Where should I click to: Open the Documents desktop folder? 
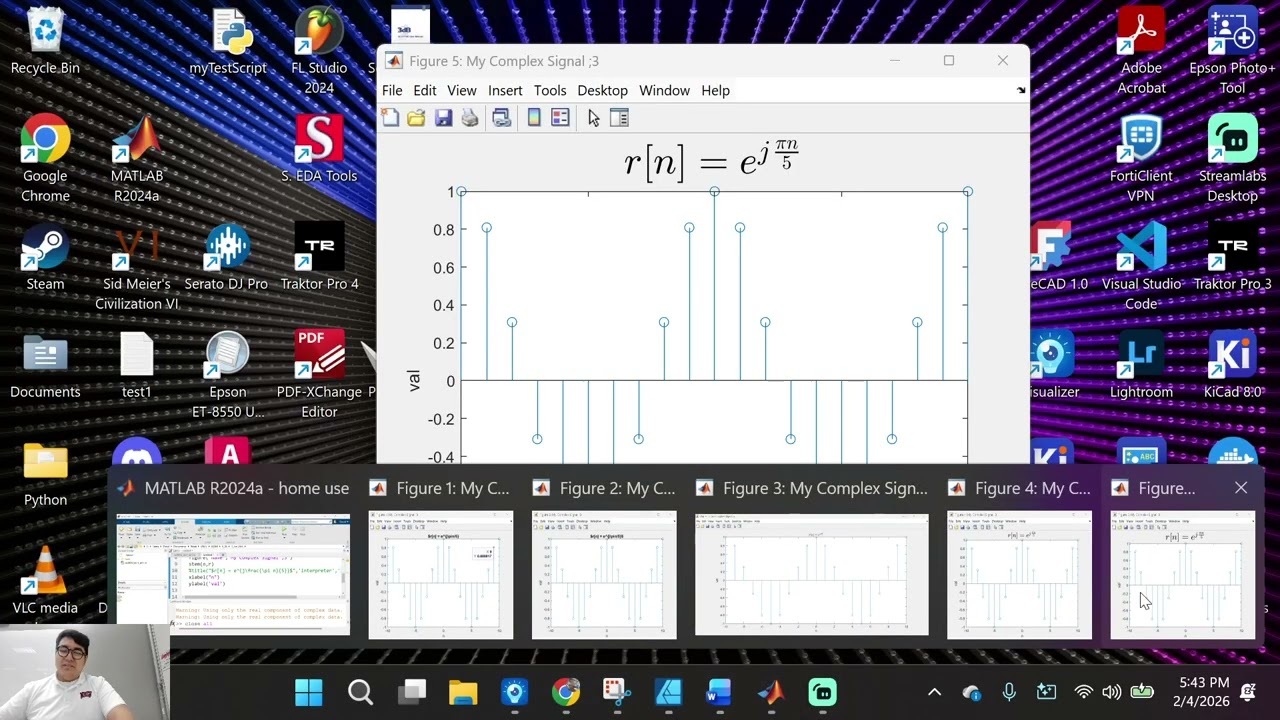click(45, 366)
